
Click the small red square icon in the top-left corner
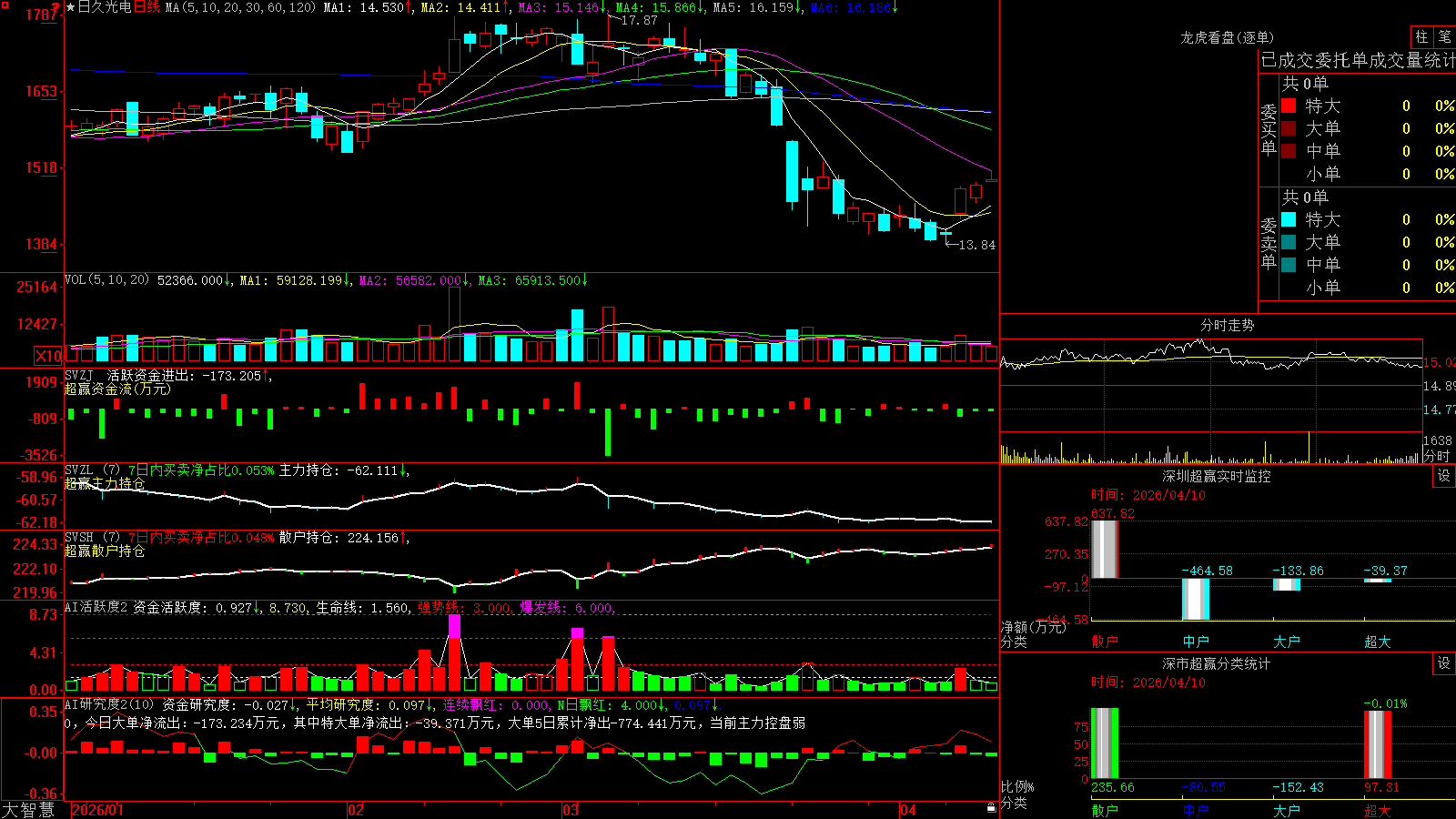5,5
